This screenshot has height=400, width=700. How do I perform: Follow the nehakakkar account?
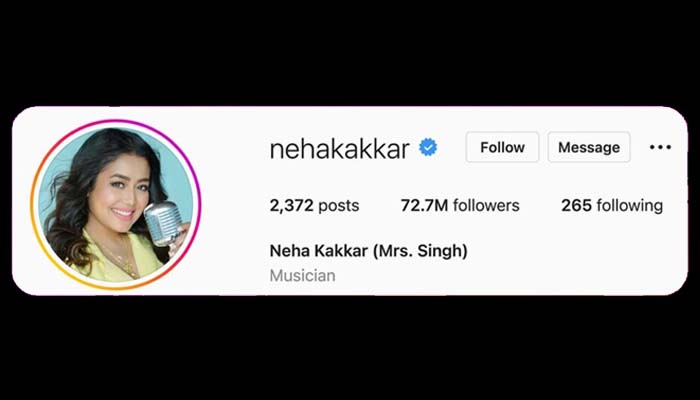(502, 147)
